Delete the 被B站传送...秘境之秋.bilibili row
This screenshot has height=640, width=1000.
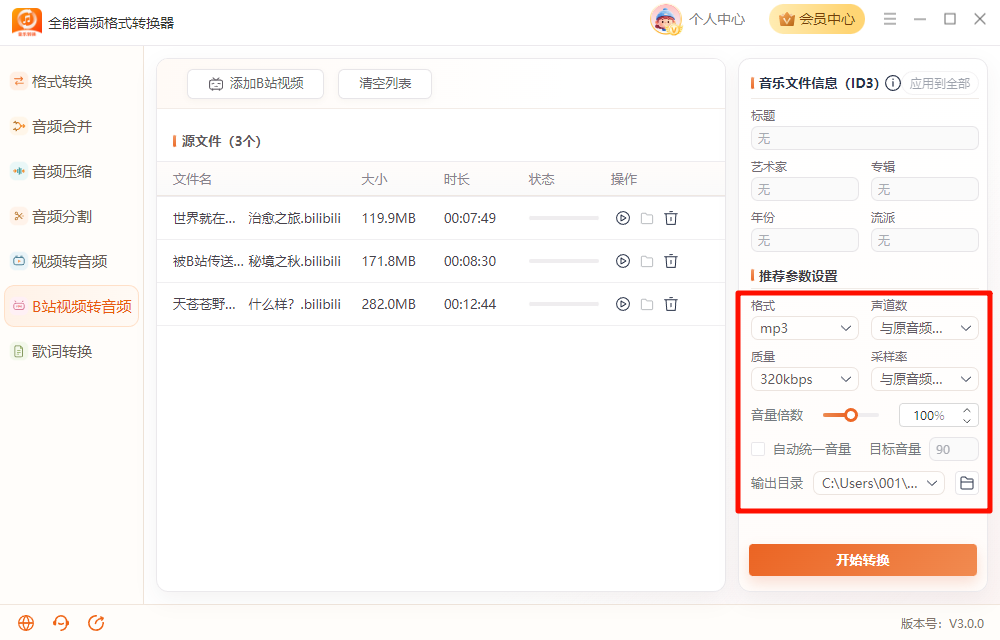pyautogui.click(x=671, y=261)
